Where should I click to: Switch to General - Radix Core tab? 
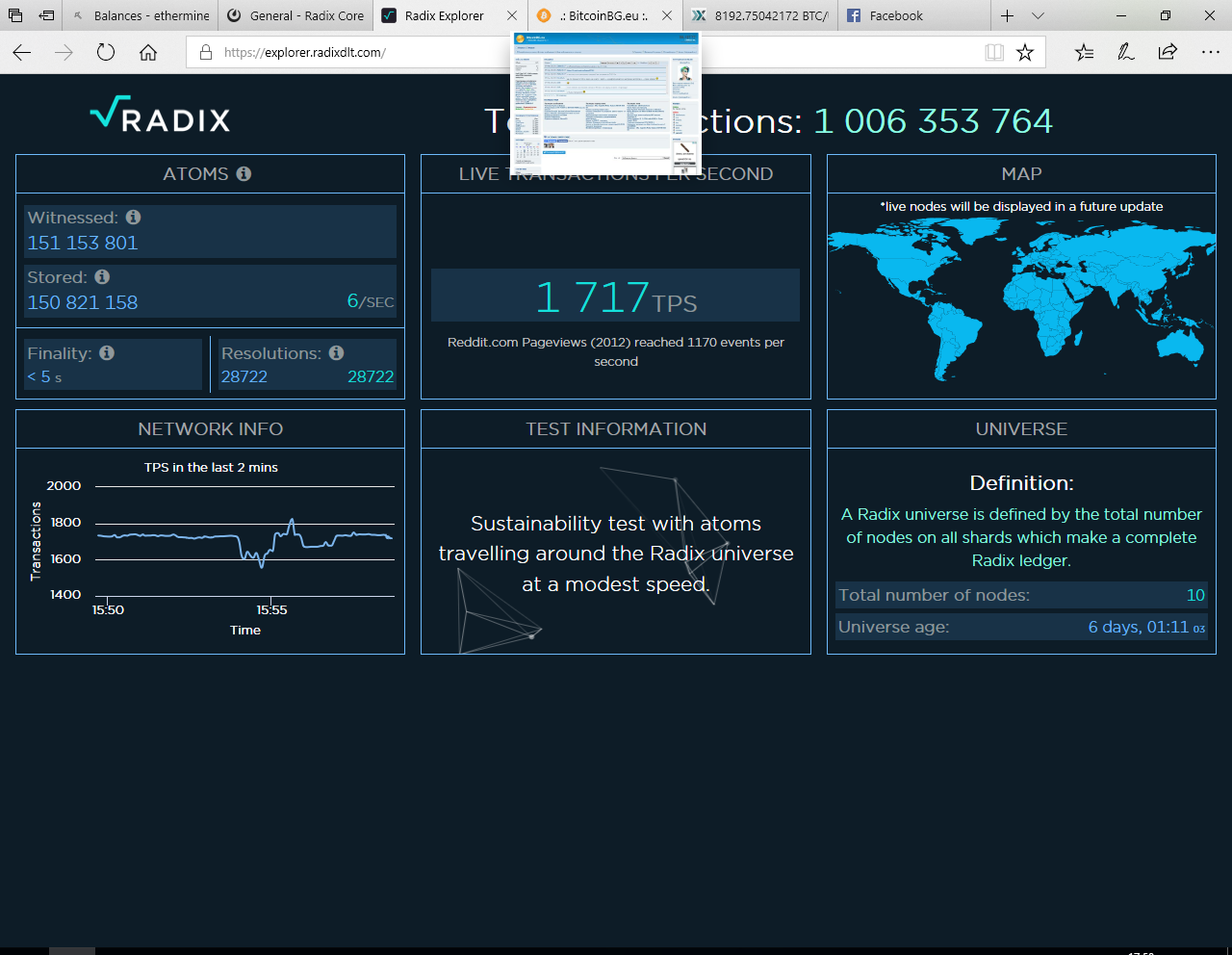[x=296, y=15]
